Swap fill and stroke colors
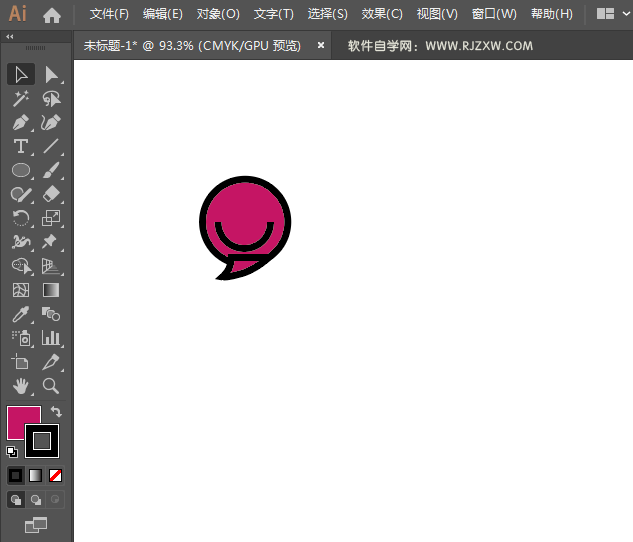This screenshot has height=542, width=633. 57,411
